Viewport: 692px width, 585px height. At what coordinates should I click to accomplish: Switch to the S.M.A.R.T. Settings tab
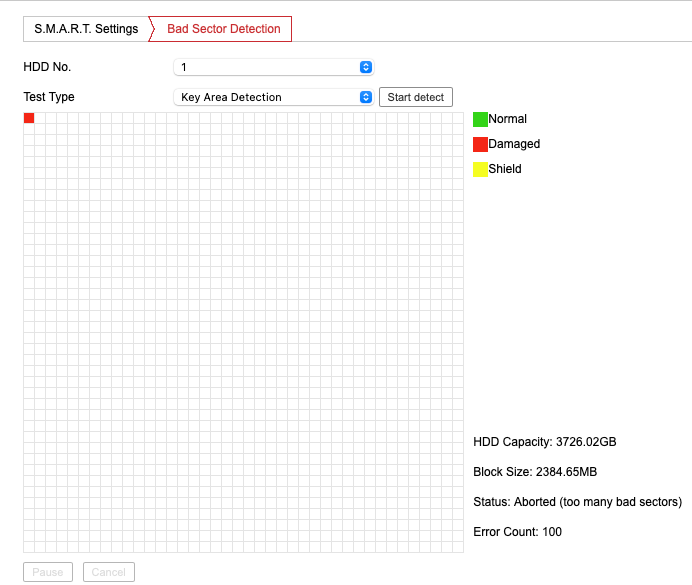tap(86, 29)
